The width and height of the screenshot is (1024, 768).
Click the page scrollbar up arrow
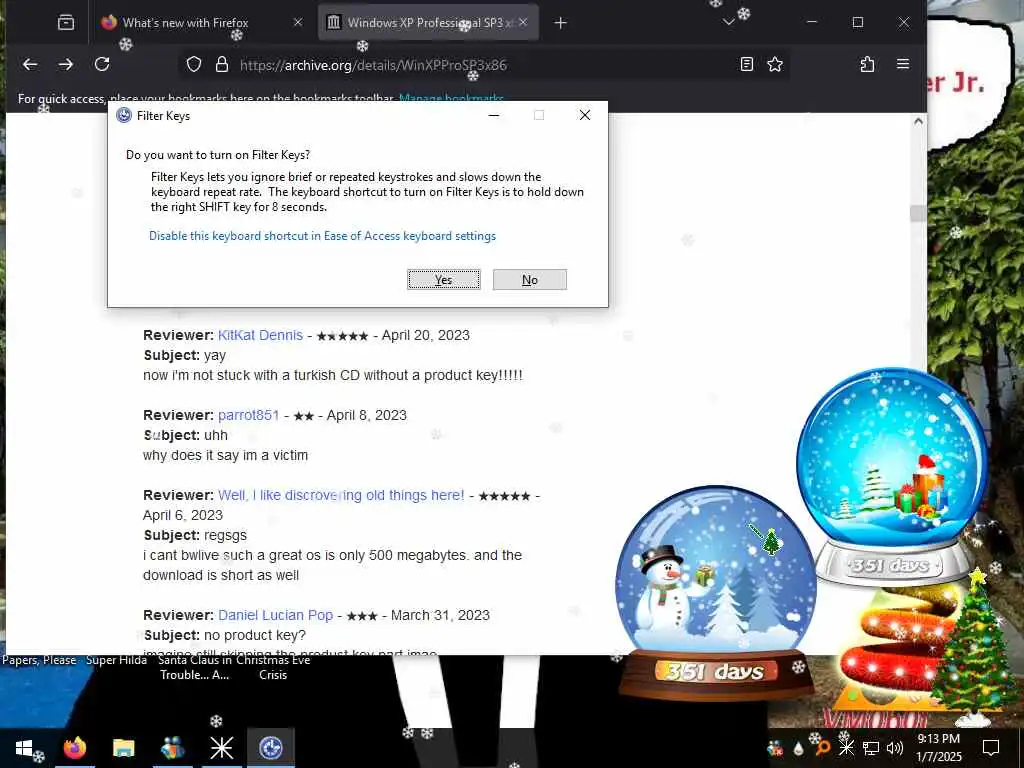tap(918, 121)
